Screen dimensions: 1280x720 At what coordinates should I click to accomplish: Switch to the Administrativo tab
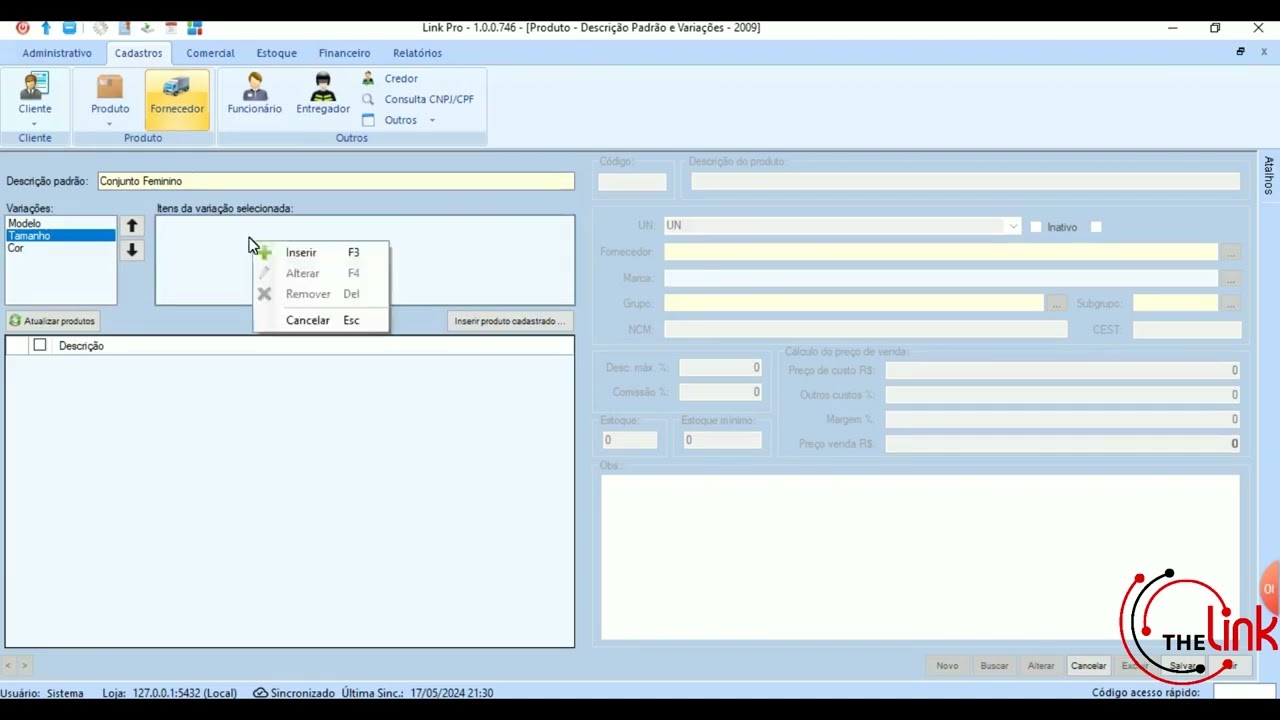(x=57, y=53)
